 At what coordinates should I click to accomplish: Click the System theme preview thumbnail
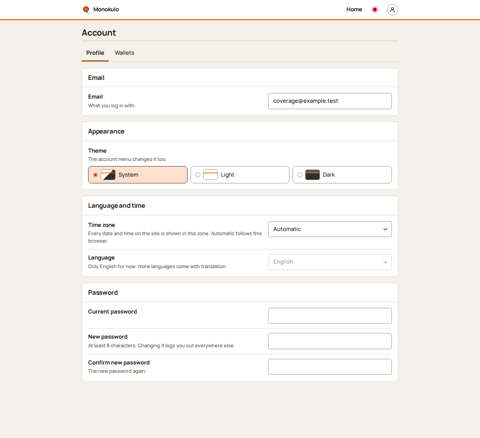tap(108, 175)
